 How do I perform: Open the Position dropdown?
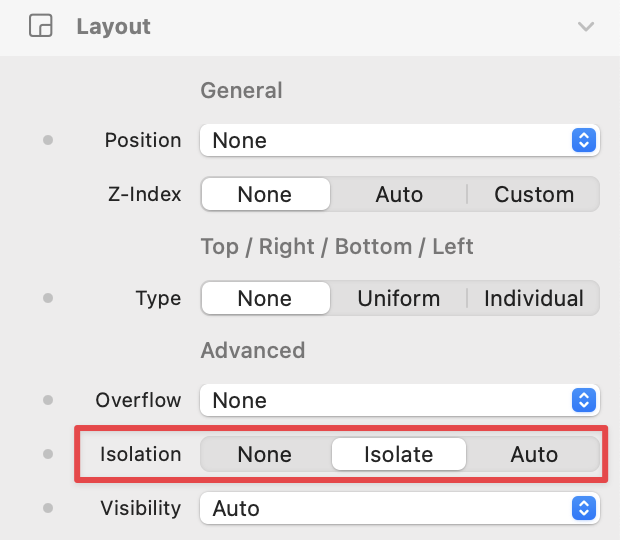(399, 141)
